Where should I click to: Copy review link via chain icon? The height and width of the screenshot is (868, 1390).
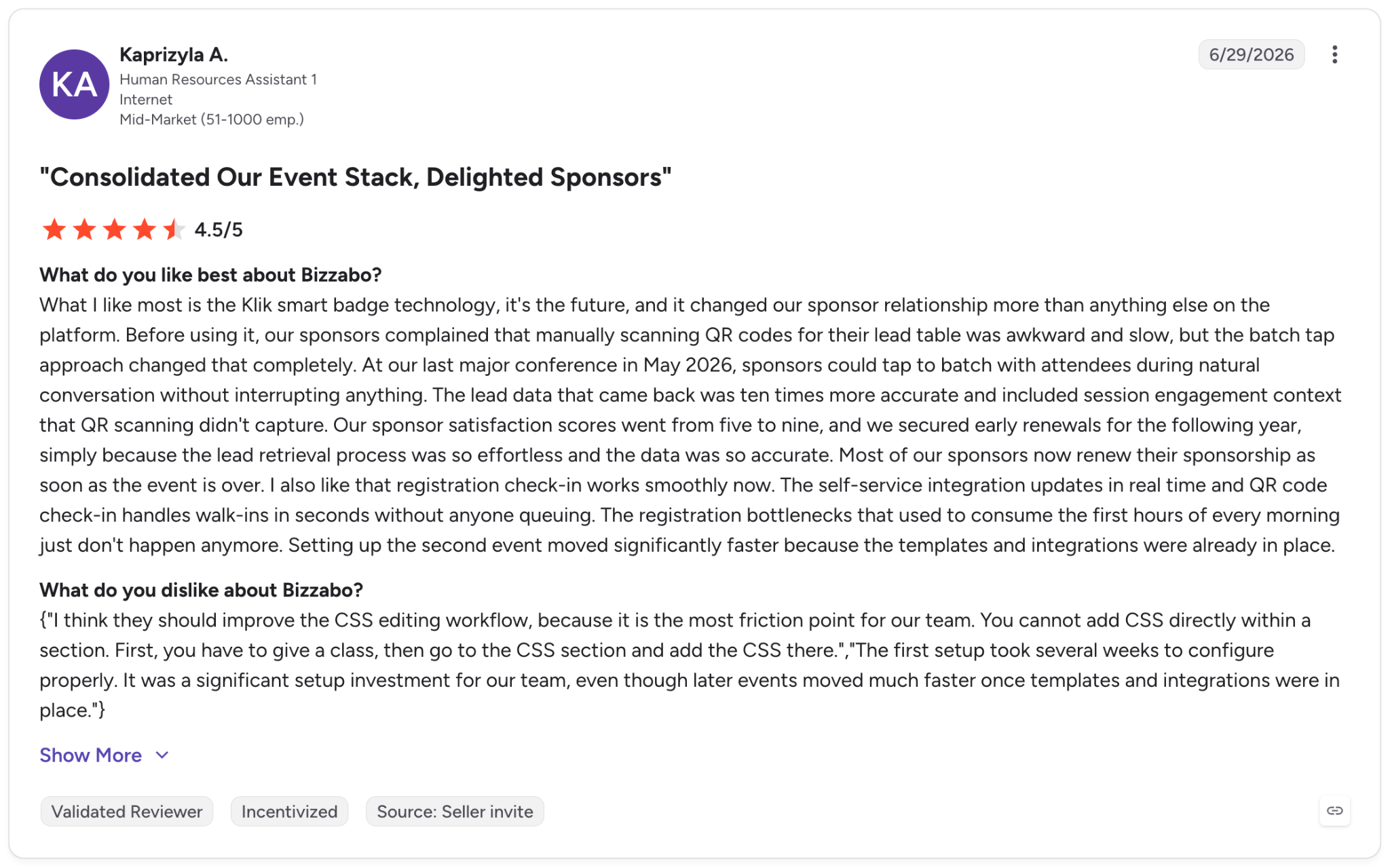(1334, 810)
